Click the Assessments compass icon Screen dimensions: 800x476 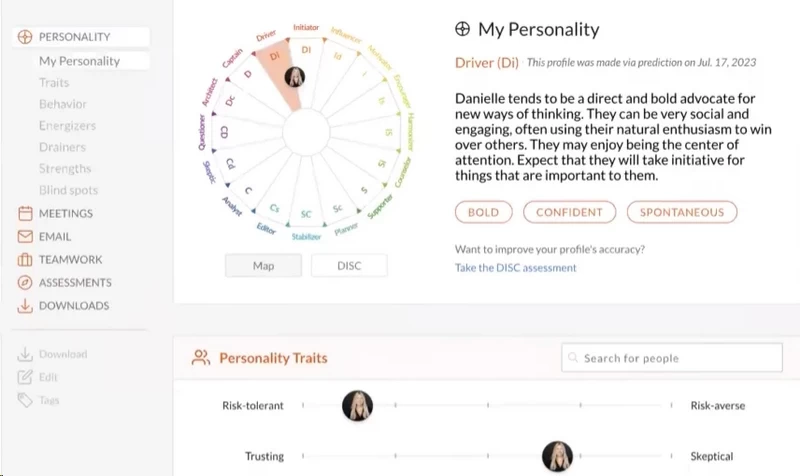point(25,282)
